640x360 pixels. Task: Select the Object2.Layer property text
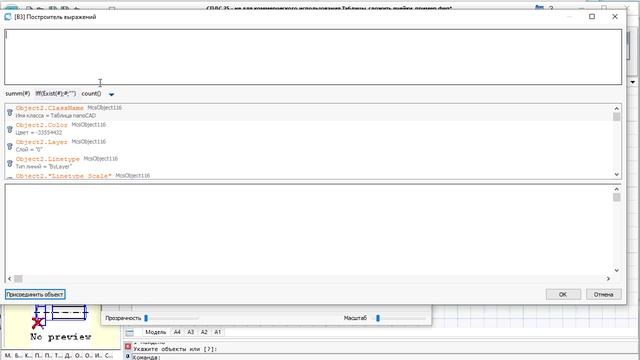tap(42, 142)
